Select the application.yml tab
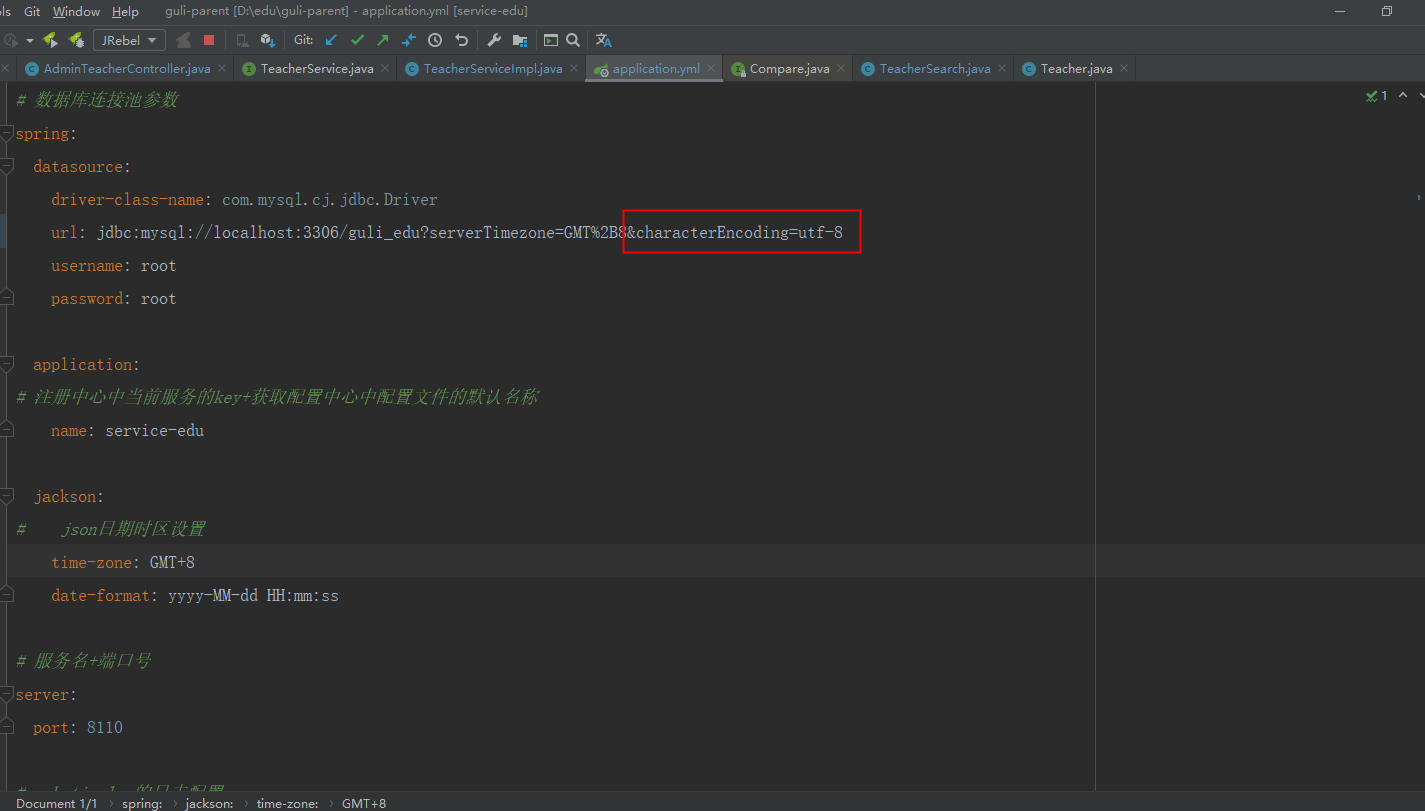The height and width of the screenshot is (811, 1425). point(655,69)
